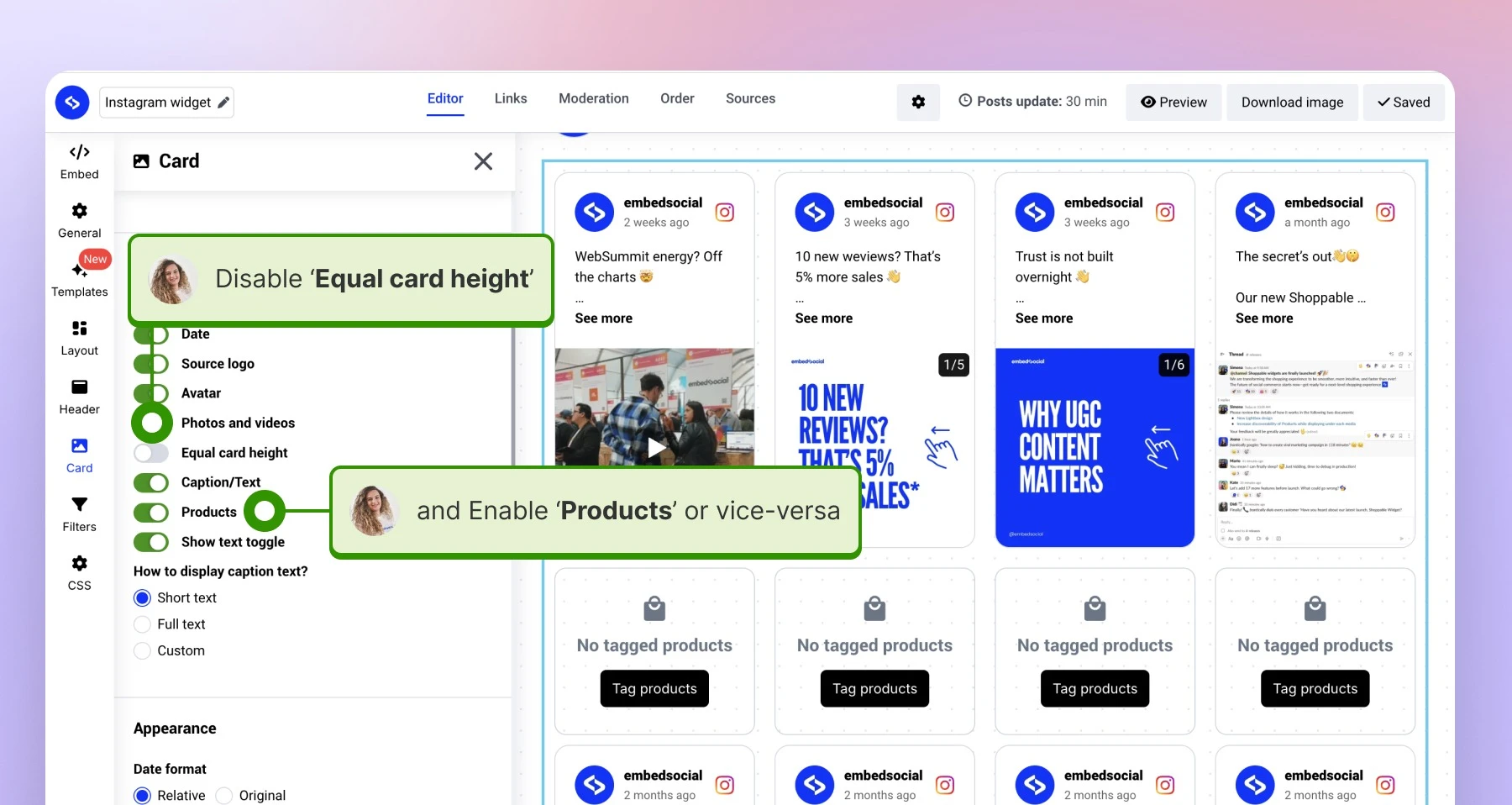Click Instagram icon on 10 new reviews card
This screenshot has height=805, width=1512.
click(x=945, y=213)
